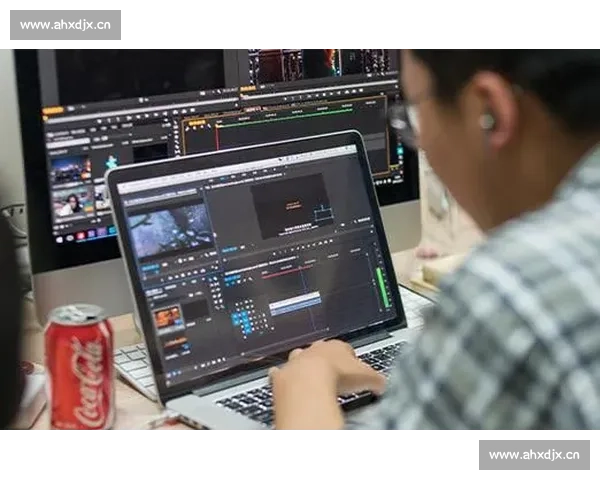Click the woman's clip thumbnail on the iMac
The height and width of the screenshot is (480, 600).
pos(71,205)
